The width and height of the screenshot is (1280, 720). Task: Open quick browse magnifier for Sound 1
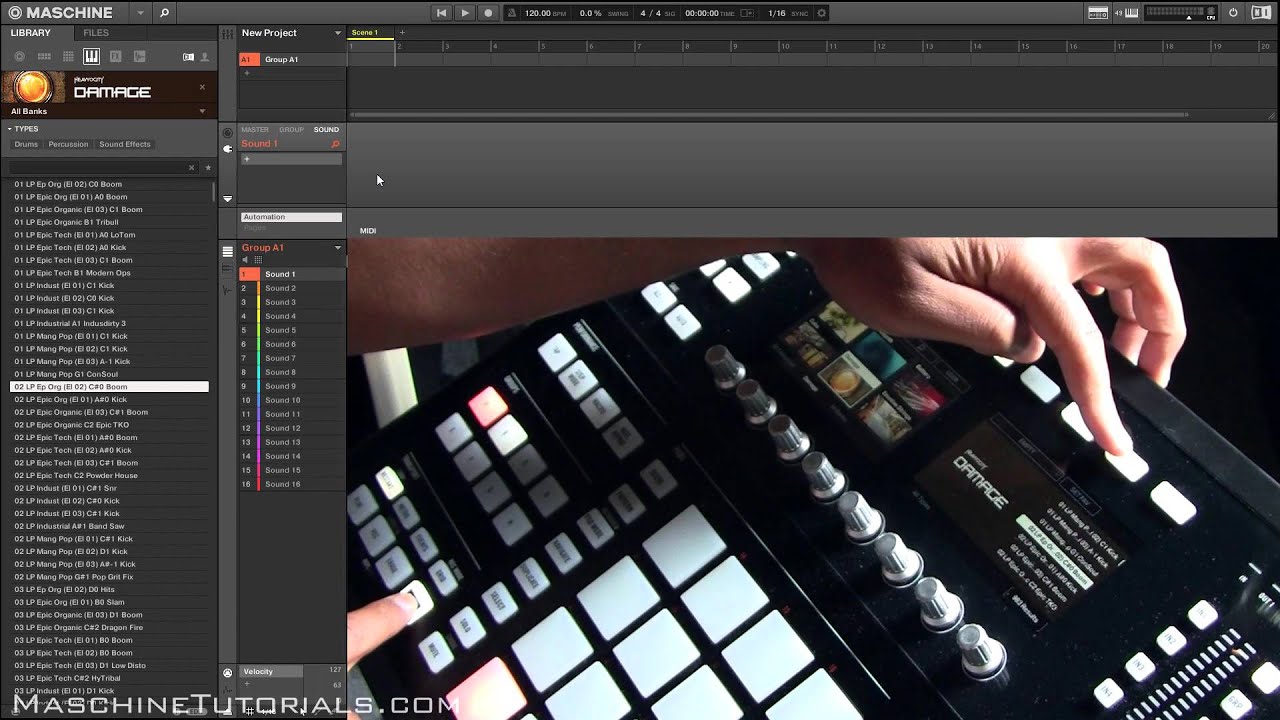pyautogui.click(x=336, y=144)
